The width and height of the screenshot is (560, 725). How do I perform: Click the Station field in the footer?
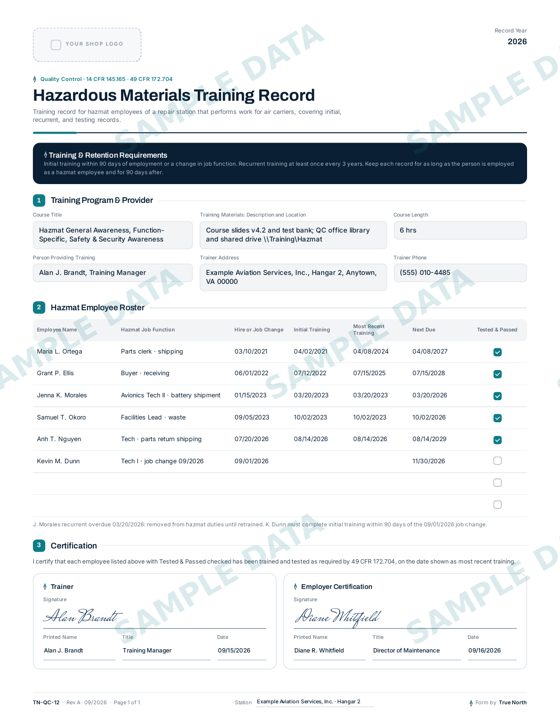point(314,702)
